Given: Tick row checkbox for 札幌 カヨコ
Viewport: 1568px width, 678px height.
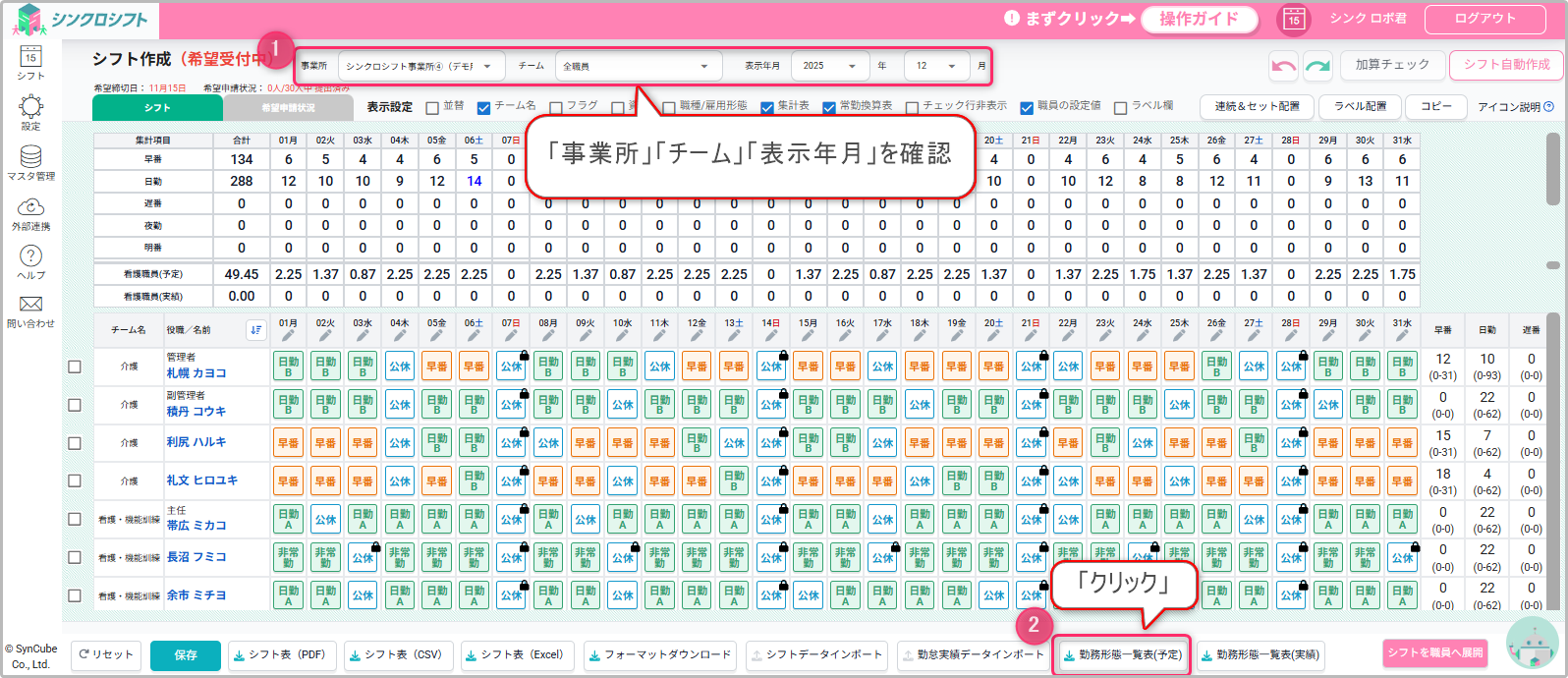Looking at the screenshot, I should [x=75, y=367].
